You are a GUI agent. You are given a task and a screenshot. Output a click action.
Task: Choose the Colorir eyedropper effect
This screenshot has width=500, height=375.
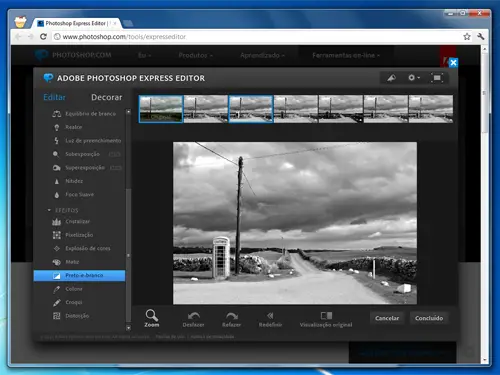click(68, 289)
